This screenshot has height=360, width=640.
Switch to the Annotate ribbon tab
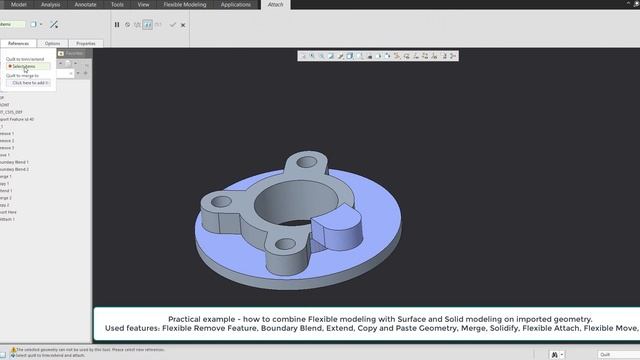click(85, 4)
